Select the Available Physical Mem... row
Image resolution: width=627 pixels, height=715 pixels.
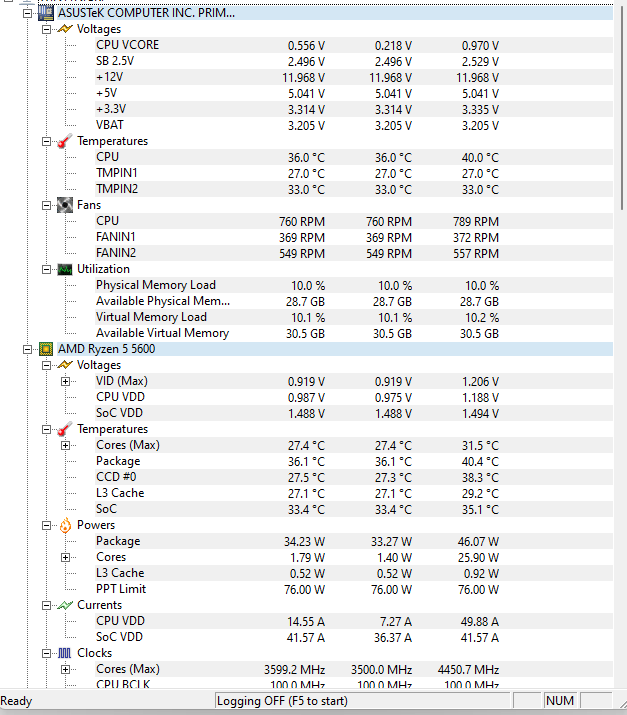coord(353,301)
